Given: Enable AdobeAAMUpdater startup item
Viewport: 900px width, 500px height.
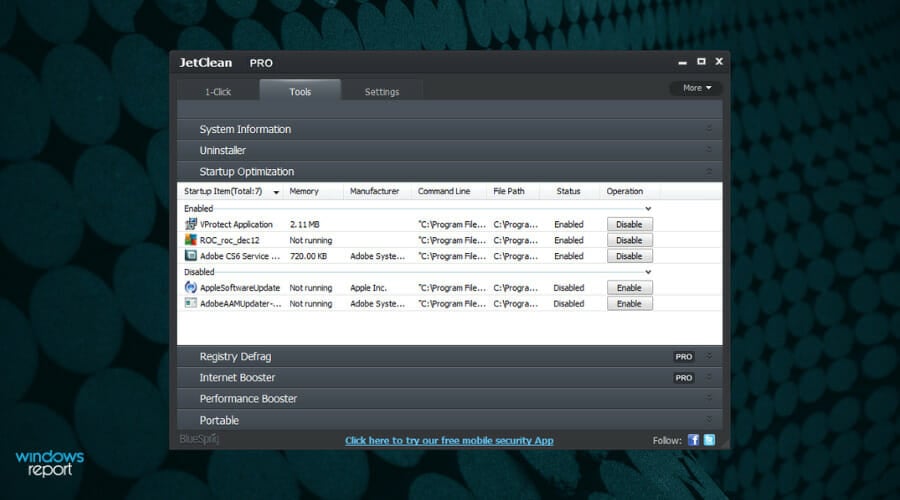Looking at the screenshot, I should click(630, 303).
